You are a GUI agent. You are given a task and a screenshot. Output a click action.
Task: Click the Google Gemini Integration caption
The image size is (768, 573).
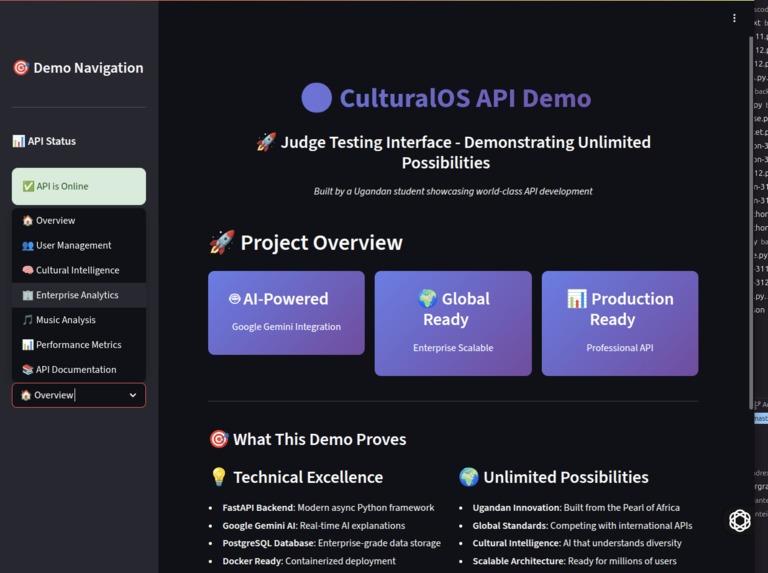(x=287, y=327)
